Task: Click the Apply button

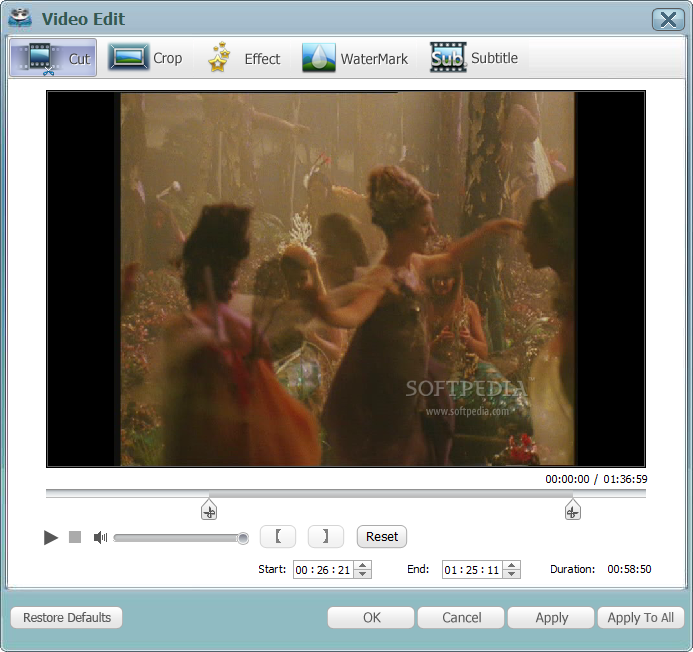Action: 551,618
